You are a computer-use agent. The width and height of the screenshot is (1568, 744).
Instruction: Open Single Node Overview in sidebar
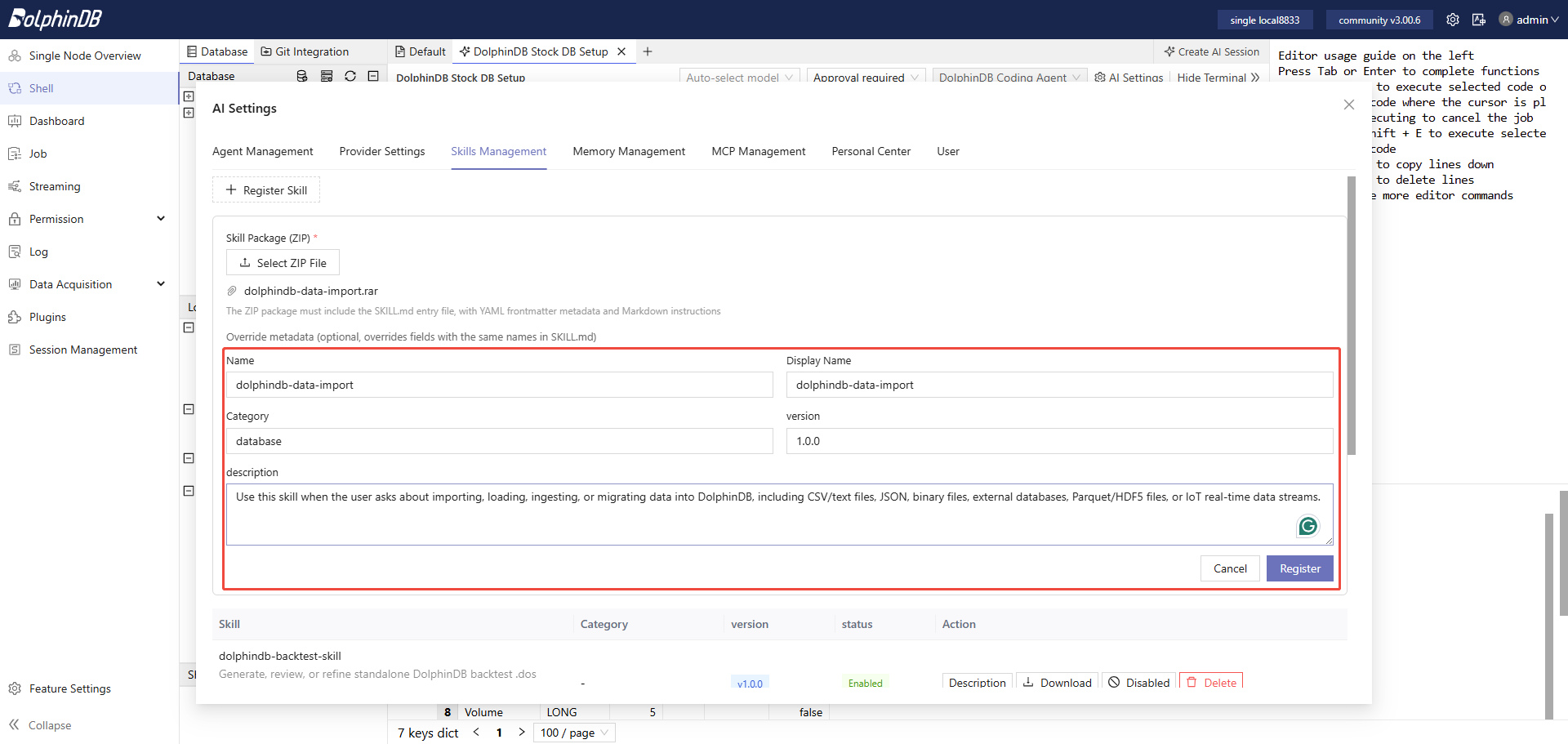coord(90,56)
